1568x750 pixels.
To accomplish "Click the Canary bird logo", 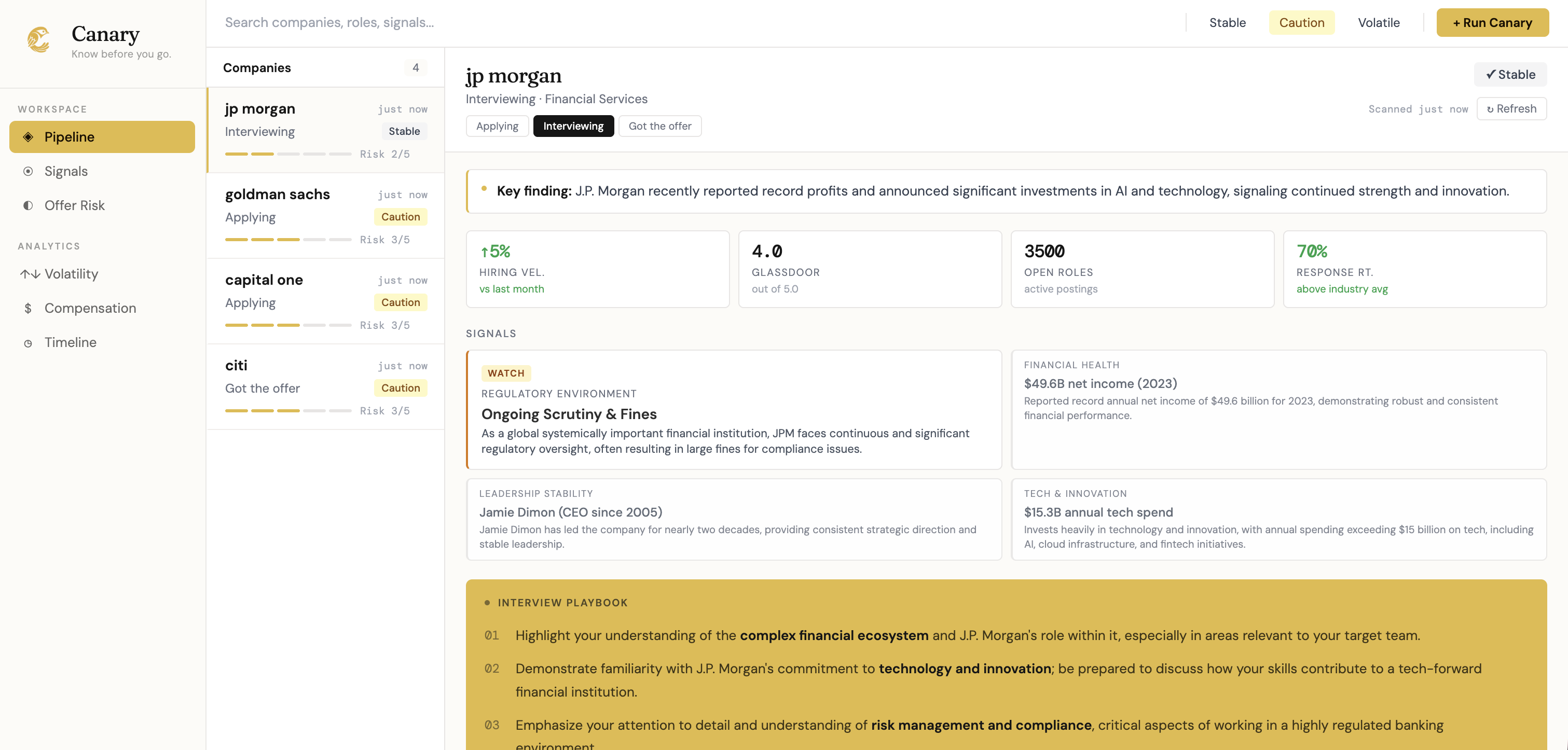I will point(38,39).
